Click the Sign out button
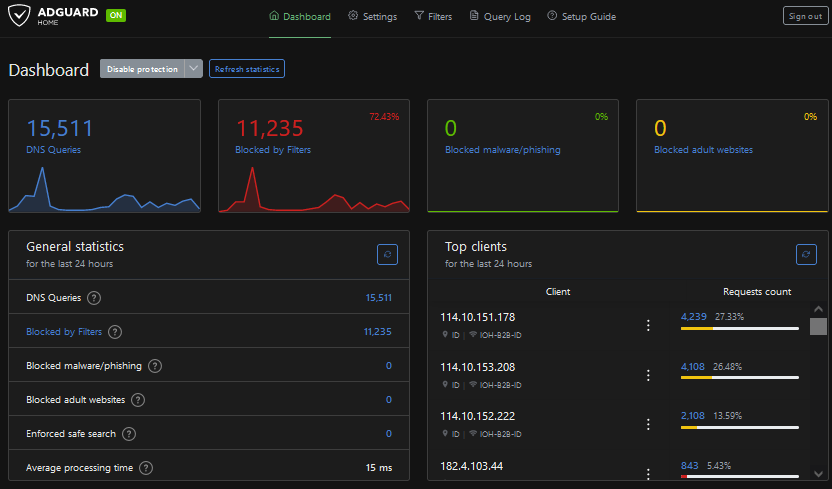 pyautogui.click(x=805, y=16)
